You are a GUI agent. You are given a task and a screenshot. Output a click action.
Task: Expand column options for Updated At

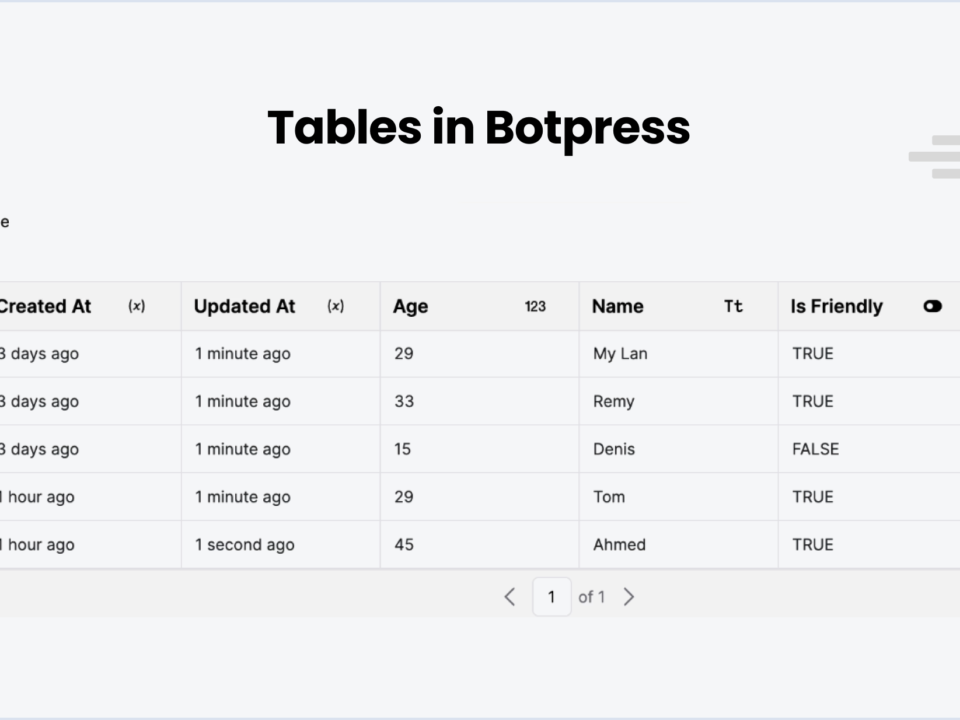244,306
